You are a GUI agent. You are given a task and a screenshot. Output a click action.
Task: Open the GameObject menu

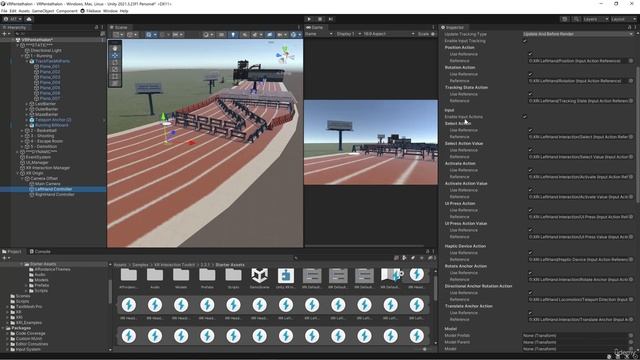click(x=43, y=11)
